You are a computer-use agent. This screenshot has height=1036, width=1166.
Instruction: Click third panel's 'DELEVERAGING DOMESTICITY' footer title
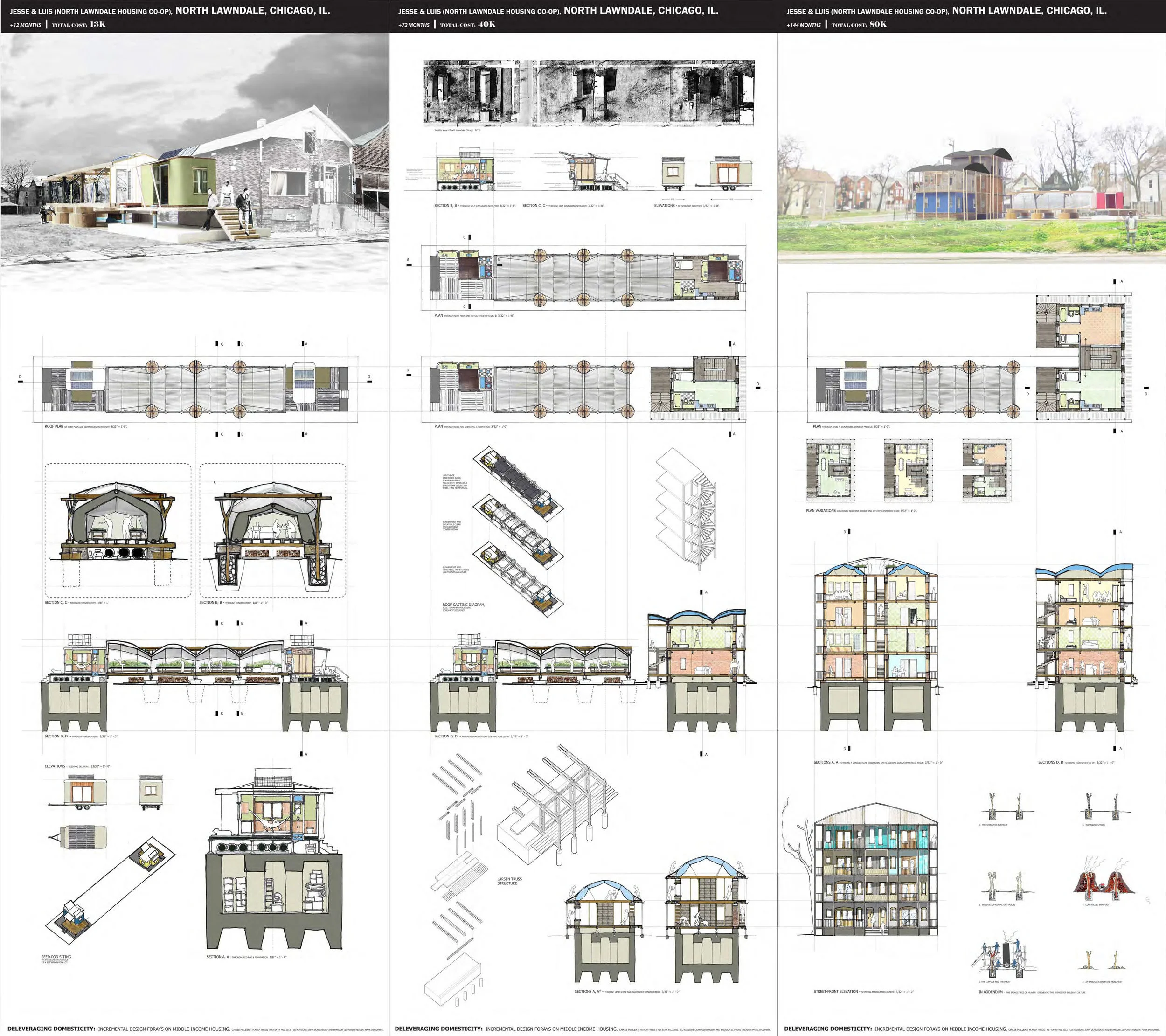pyautogui.click(x=828, y=1029)
